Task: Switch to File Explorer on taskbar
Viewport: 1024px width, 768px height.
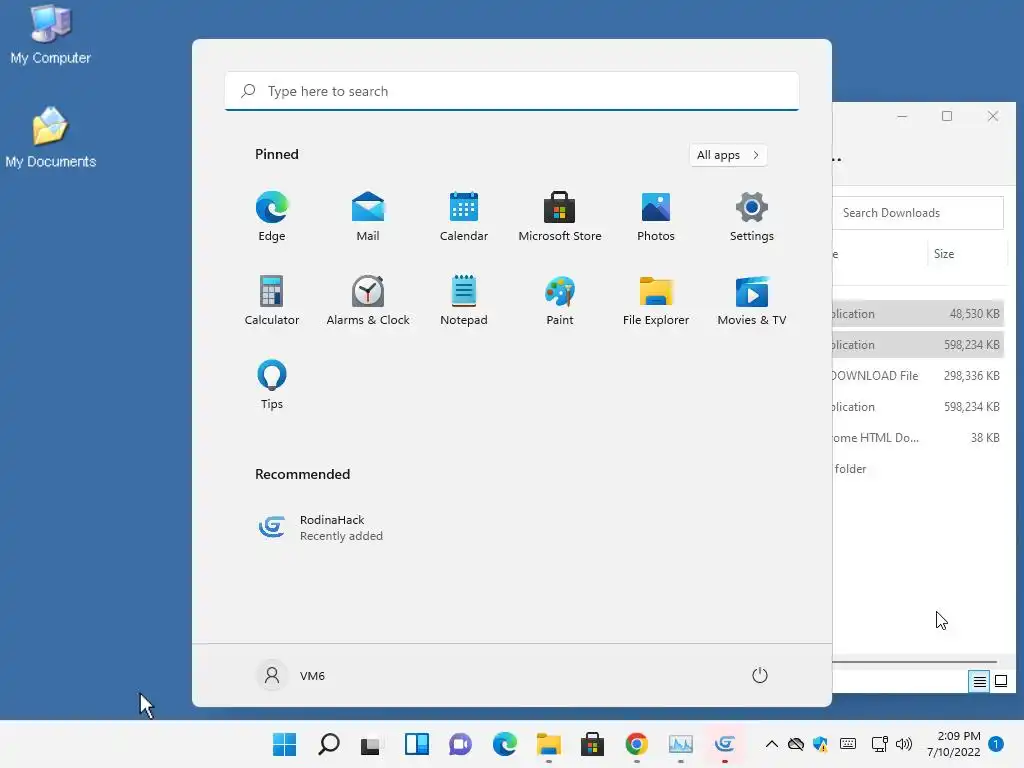Action: pos(549,744)
